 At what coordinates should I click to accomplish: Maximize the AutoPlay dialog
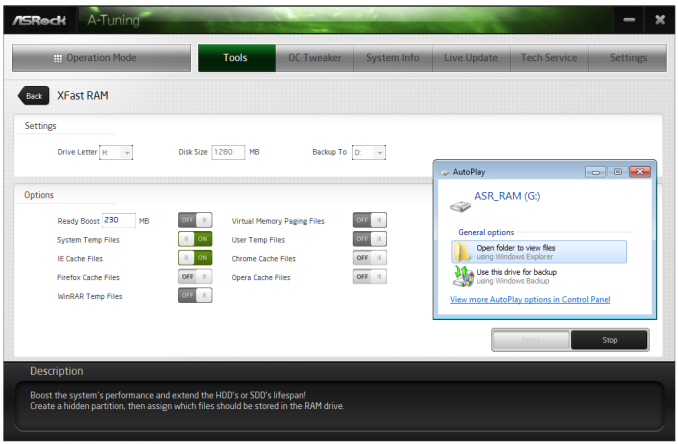617,172
